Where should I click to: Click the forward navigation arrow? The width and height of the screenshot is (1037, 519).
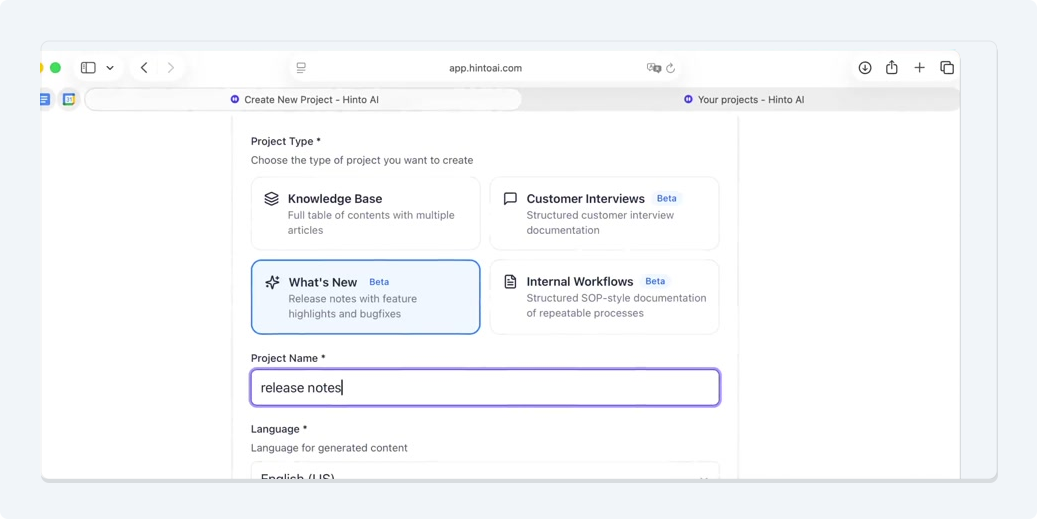tap(171, 68)
